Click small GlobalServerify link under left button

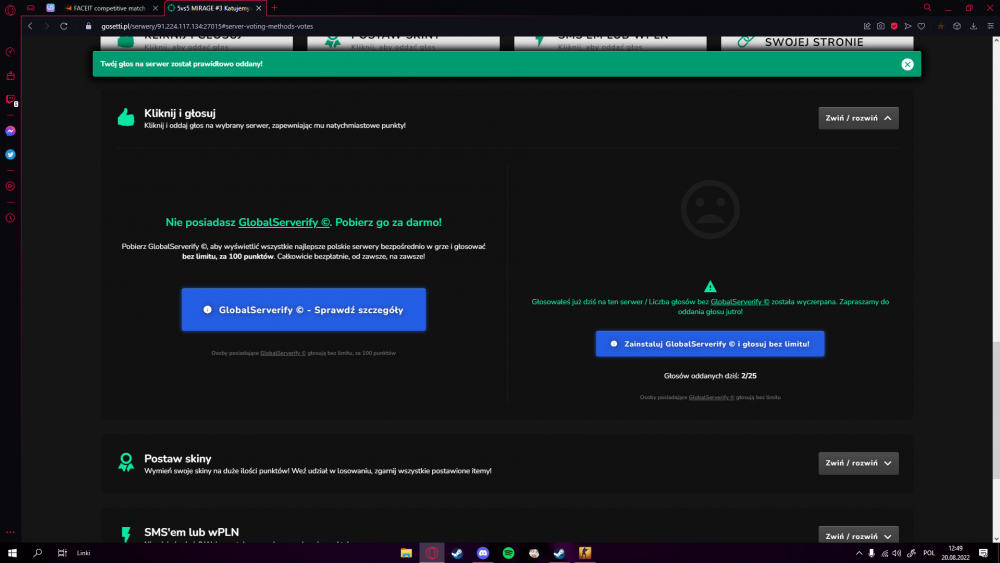click(283, 353)
